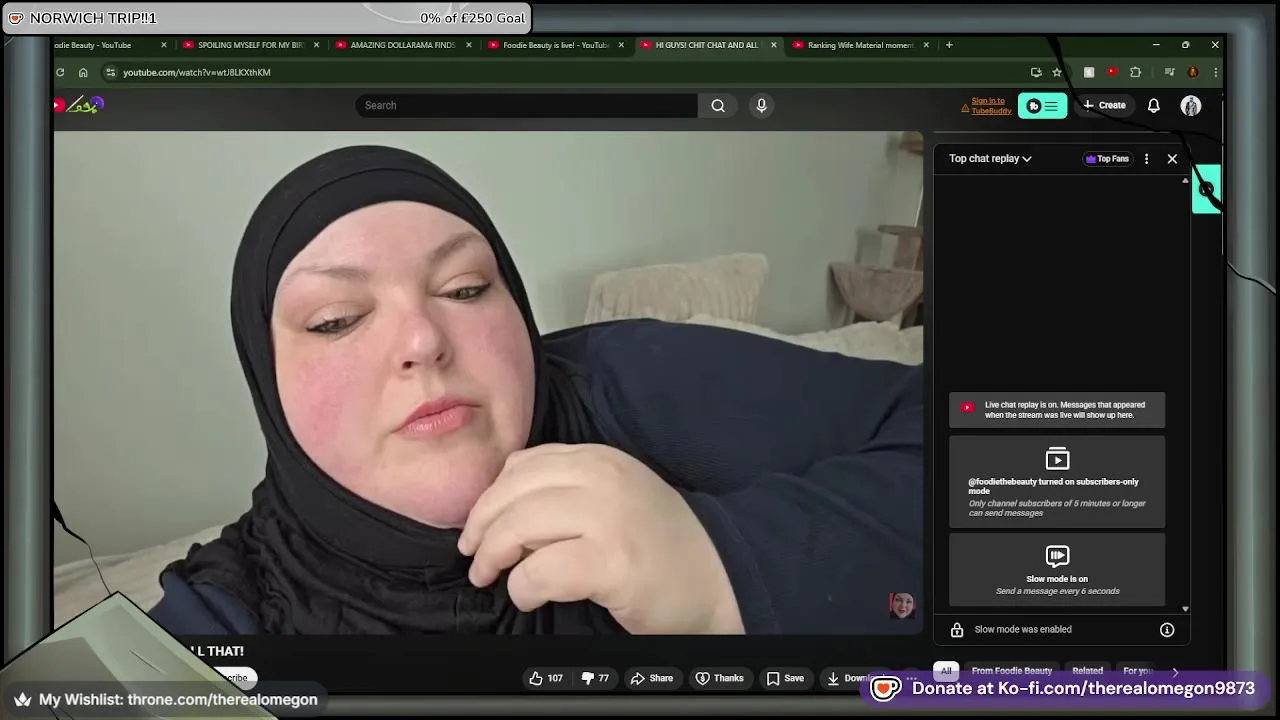This screenshot has height=720, width=1280.
Task: Open the account avatar menu on YouTube
Action: pos(1190,105)
